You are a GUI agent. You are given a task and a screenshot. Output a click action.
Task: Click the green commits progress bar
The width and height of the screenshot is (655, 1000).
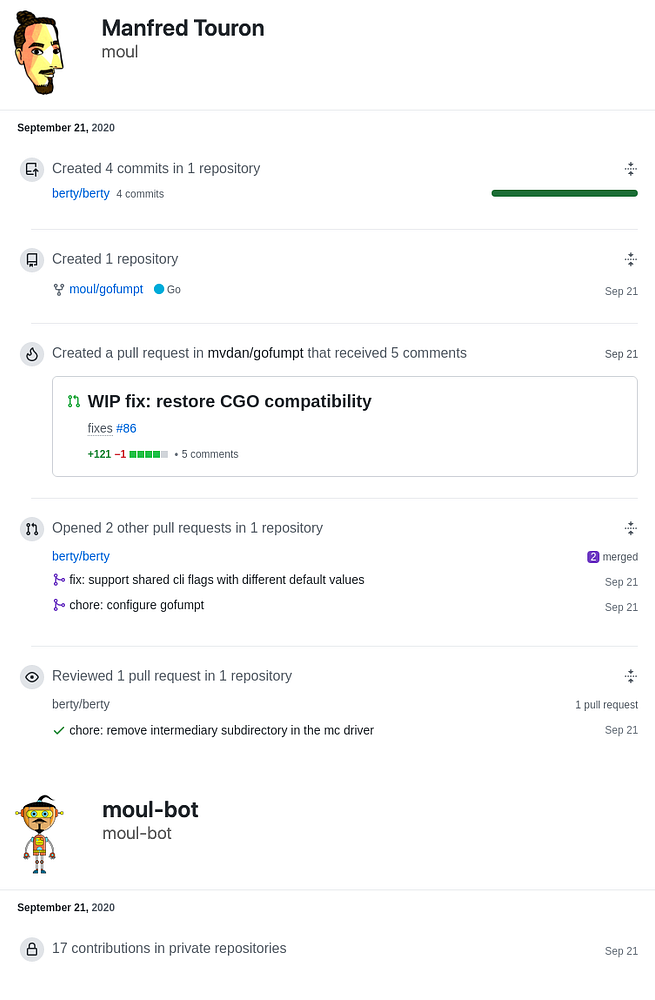click(564, 193)
